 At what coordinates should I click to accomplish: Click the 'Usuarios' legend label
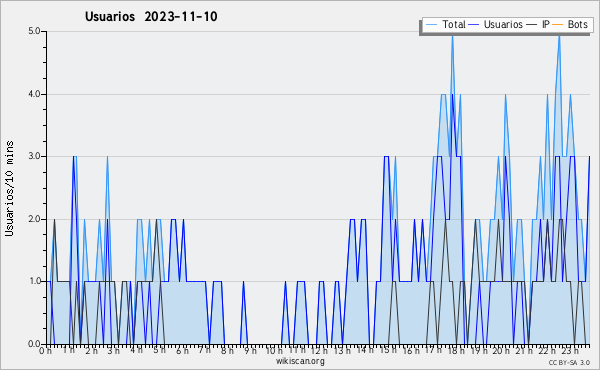pos(503,24)
